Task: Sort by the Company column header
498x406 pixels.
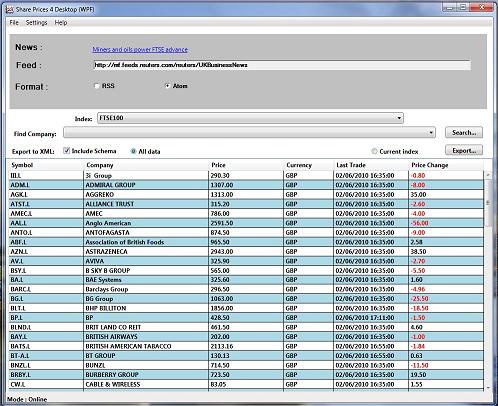Action: click(146, 165)
